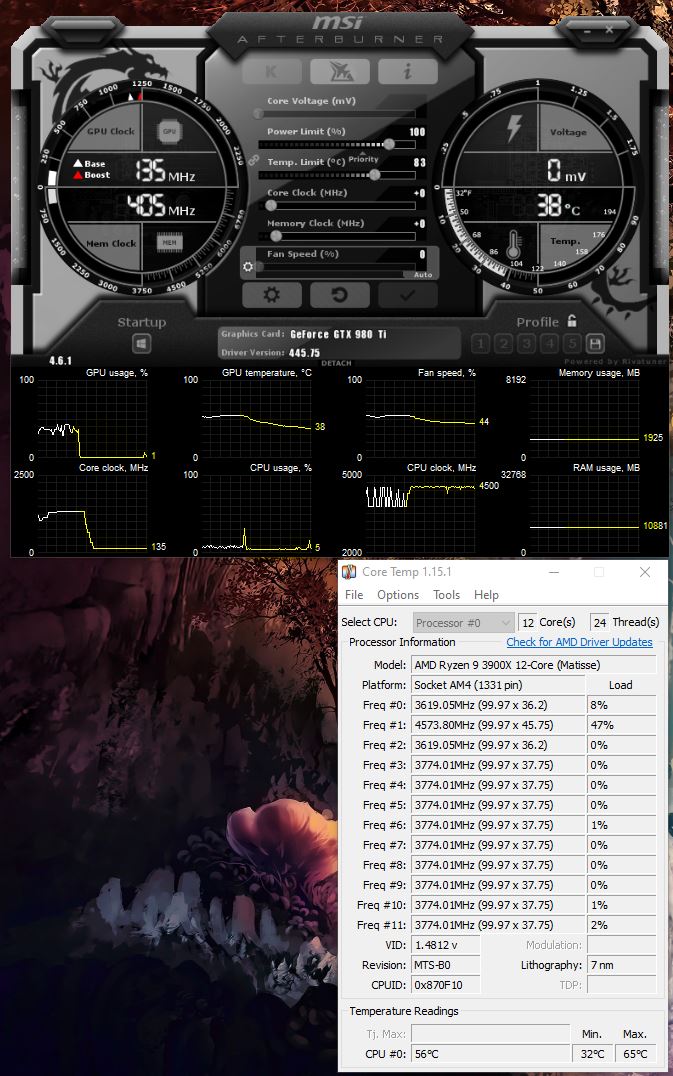Viewport: 673px width, 1076px height.
Task: Open fan settings gear beside Fan Speed
Action: (x=249, y=267)
